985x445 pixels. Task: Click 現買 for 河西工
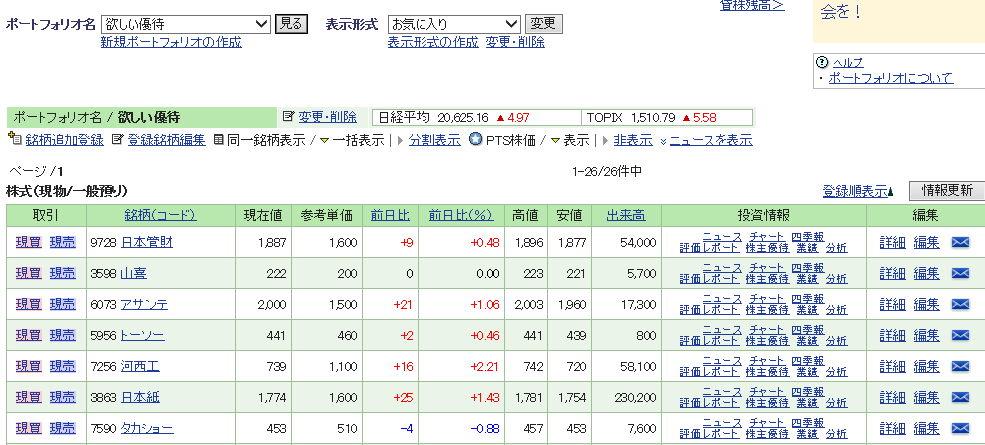click(28, 366)
